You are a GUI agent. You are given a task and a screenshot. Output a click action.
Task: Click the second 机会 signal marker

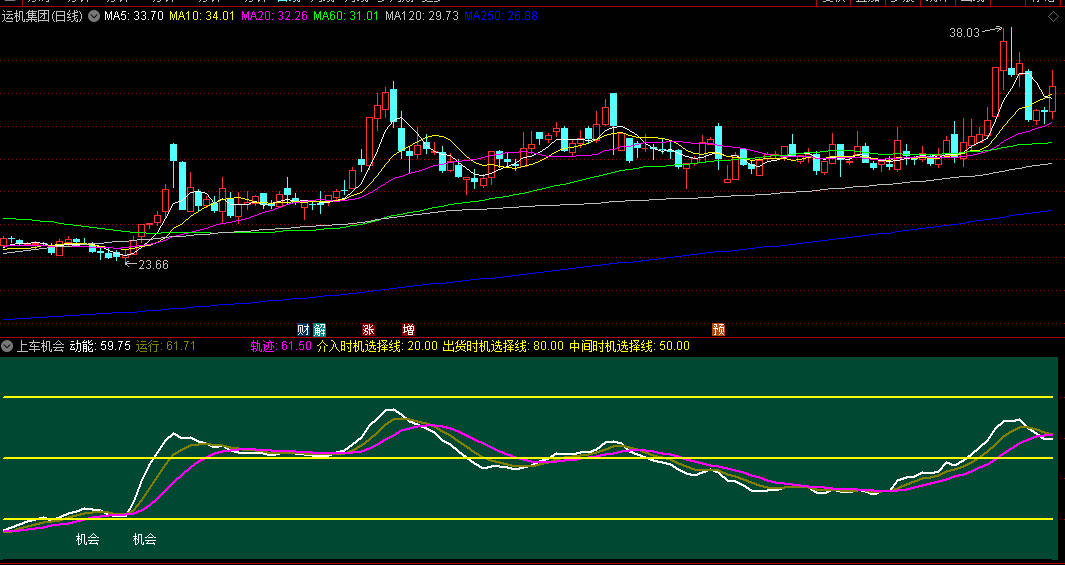point(144,539)
